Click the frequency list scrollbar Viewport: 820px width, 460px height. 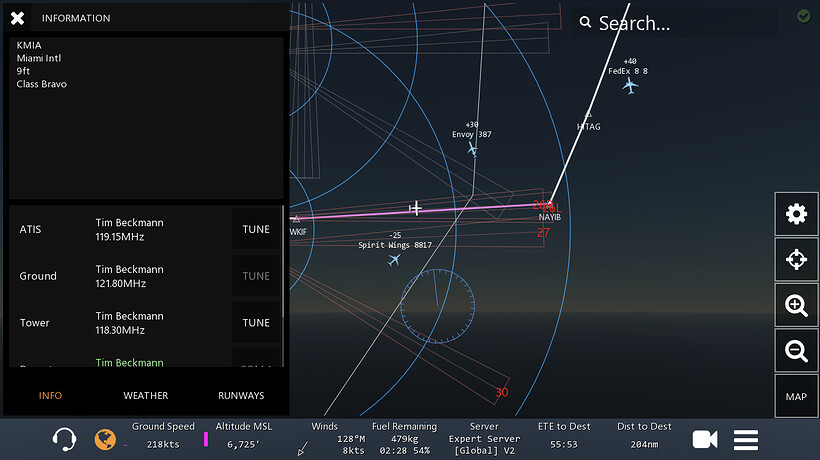point(283,261)
